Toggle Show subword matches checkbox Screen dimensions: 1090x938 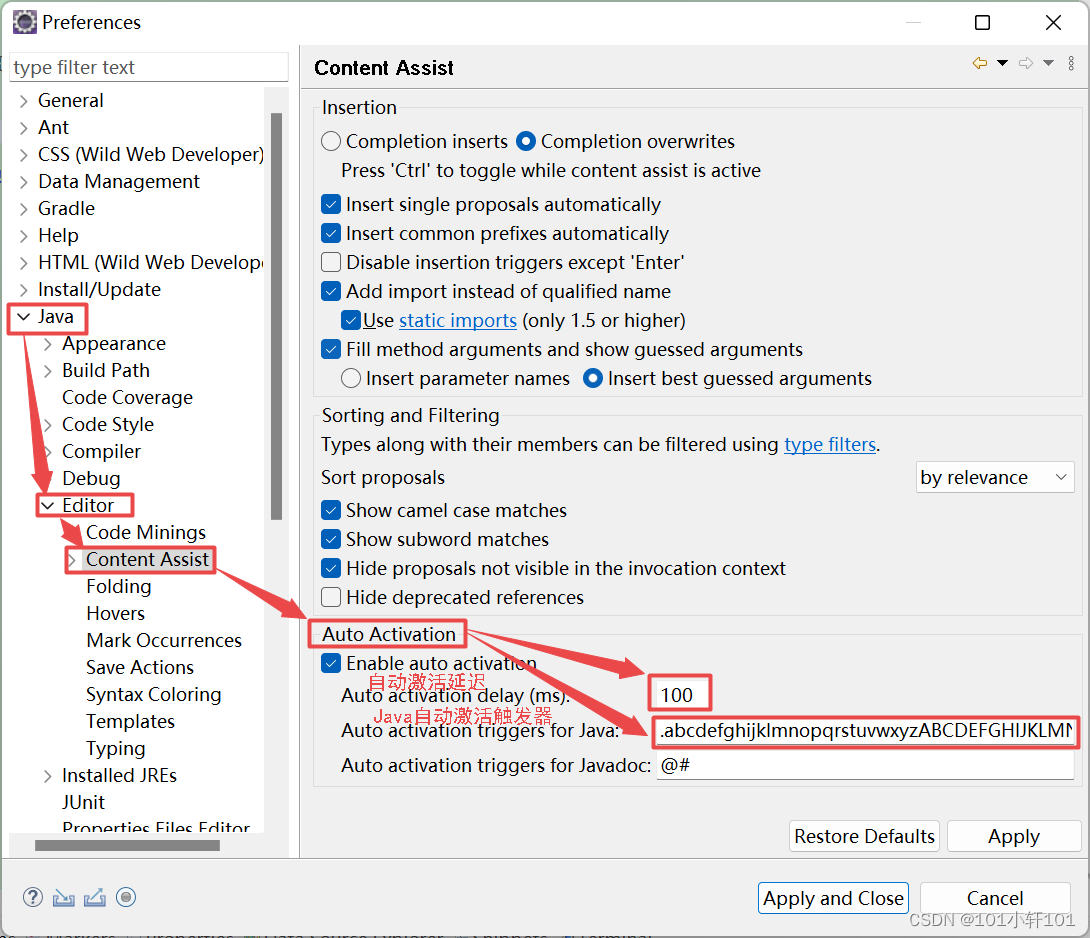click(x=331, y=539)
